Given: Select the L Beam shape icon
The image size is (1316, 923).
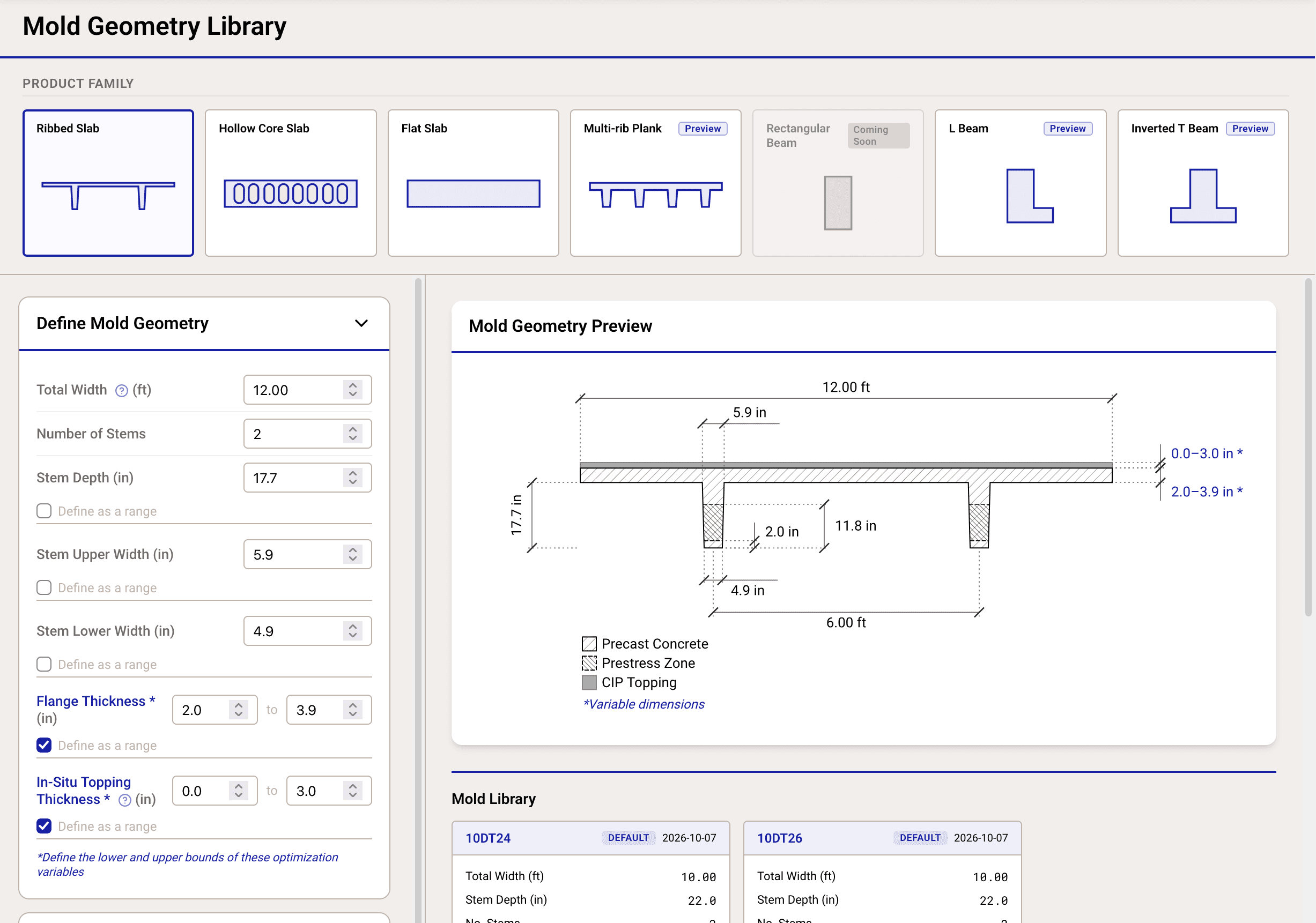Looking at the screenshot, I should coord(1030,196).
